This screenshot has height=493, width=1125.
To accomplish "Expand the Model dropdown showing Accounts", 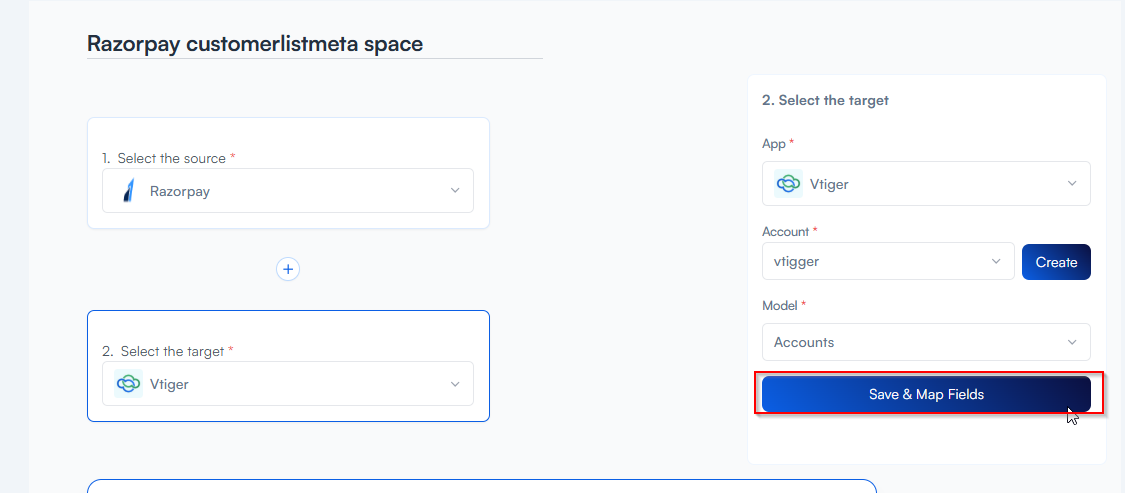I will tap(926, 342).
